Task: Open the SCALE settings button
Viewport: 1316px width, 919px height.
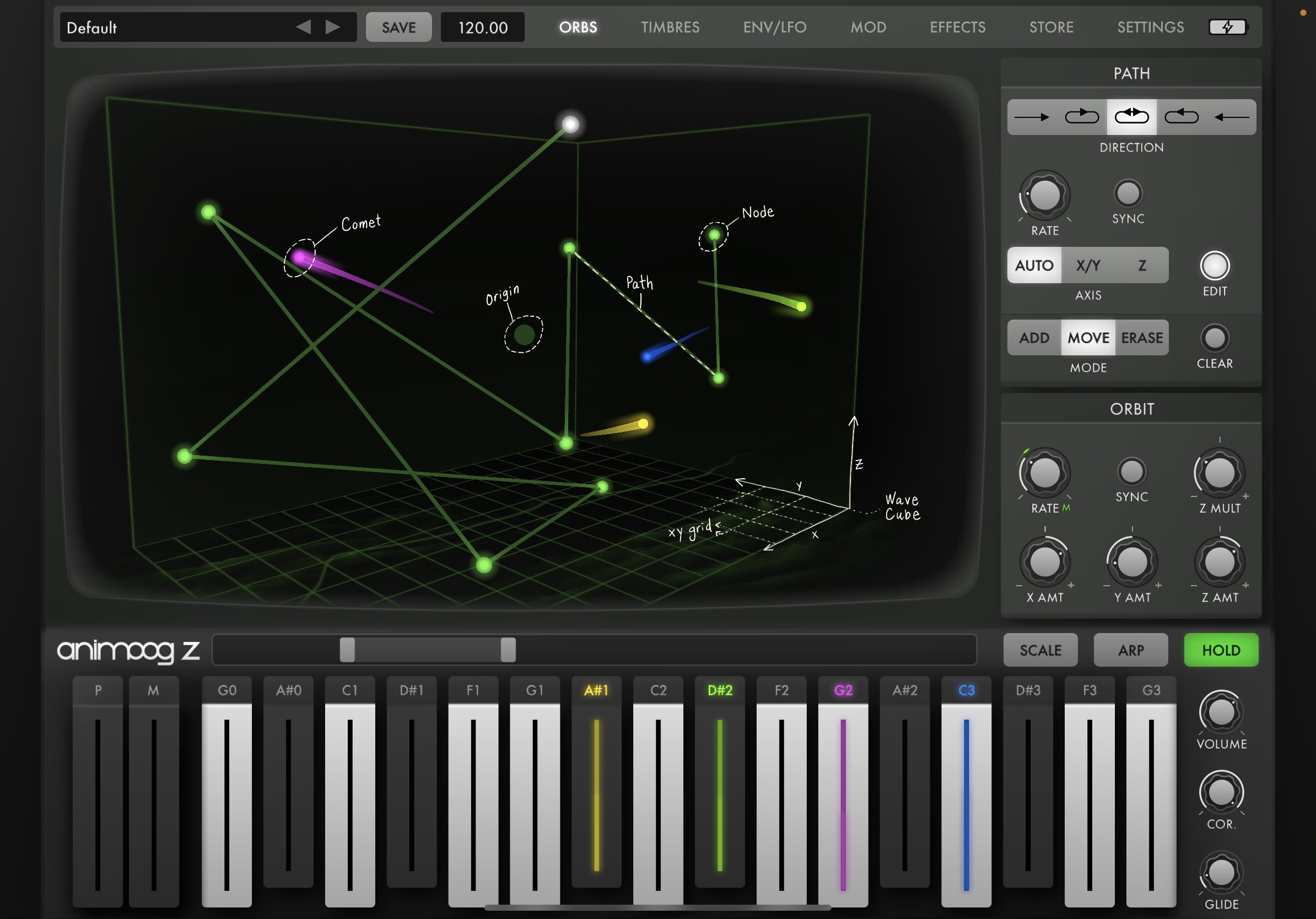Action: (x=1040, y=650)
